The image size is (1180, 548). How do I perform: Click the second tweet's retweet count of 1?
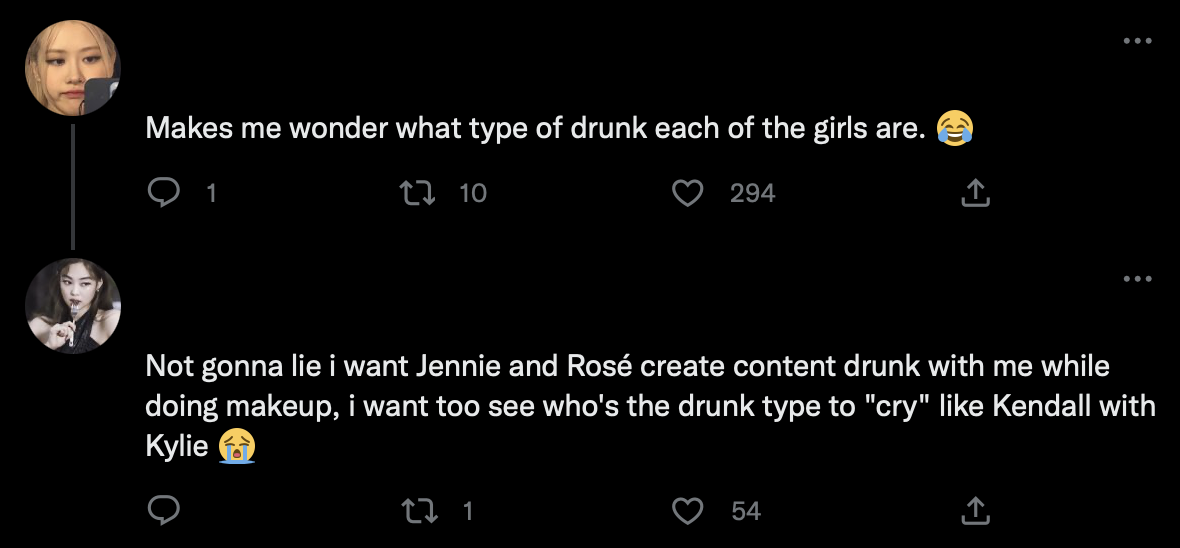(x=467, y=511)
